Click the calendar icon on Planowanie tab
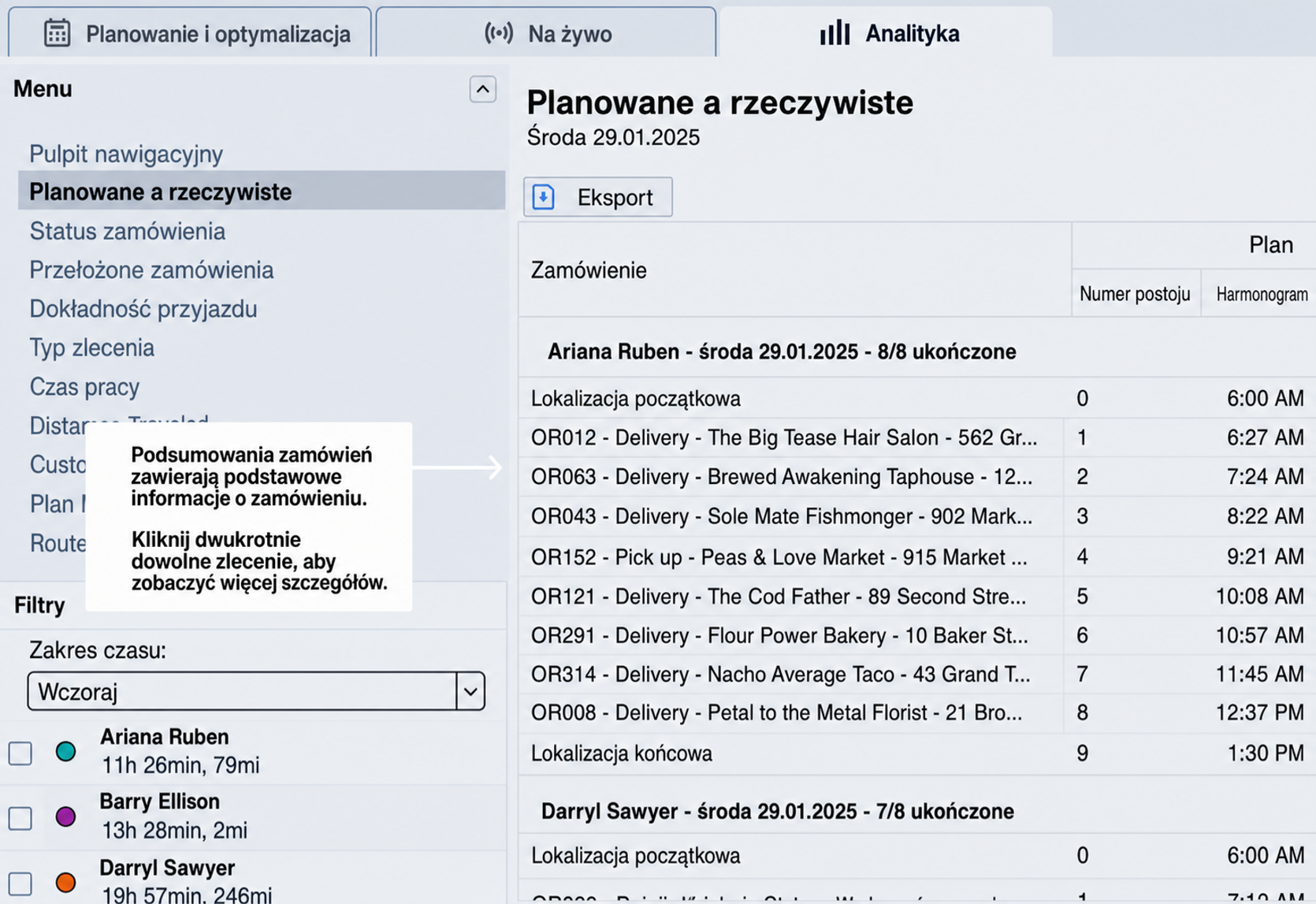Screen dimensions: 1316x904 click(57, 34)
